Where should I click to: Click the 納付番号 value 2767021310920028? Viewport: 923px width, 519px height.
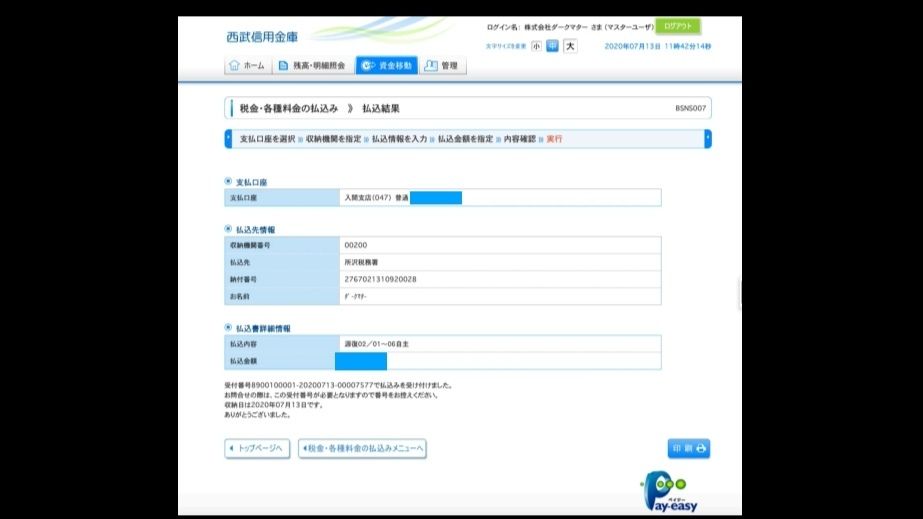click(380, 279)
